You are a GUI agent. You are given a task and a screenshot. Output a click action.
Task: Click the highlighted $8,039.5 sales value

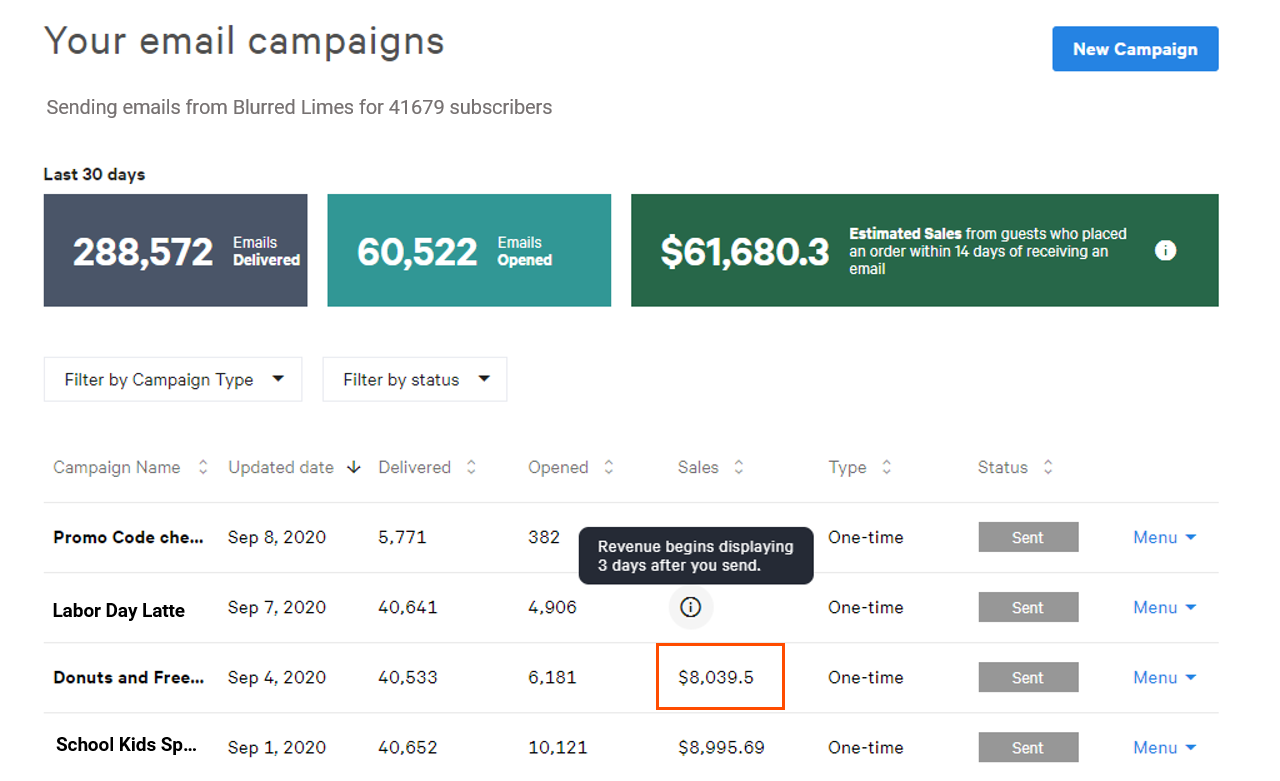coord(720,677)
